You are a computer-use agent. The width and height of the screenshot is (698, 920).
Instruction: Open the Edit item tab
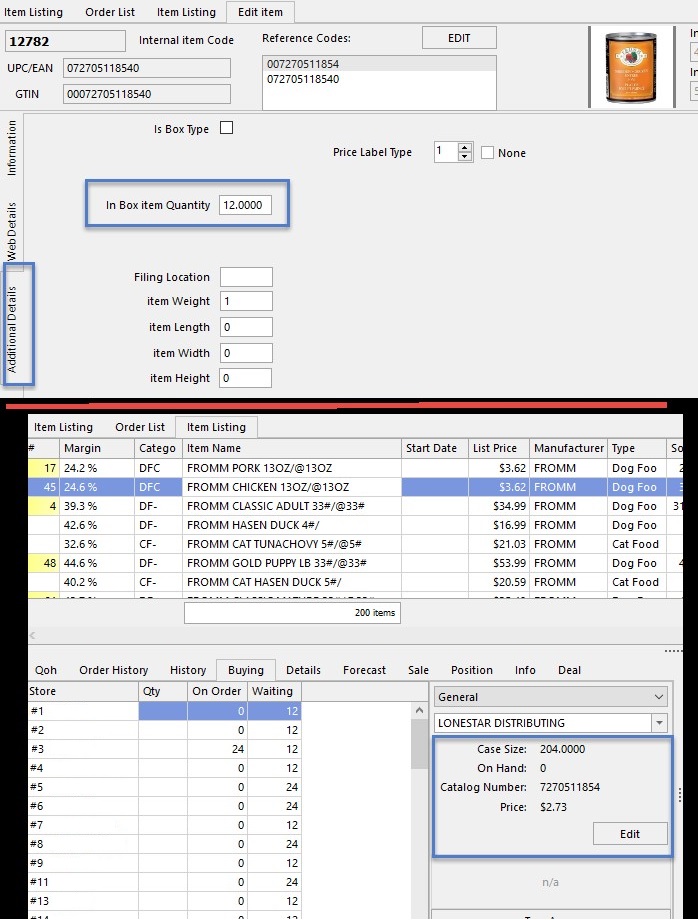[x=260, y=12]
